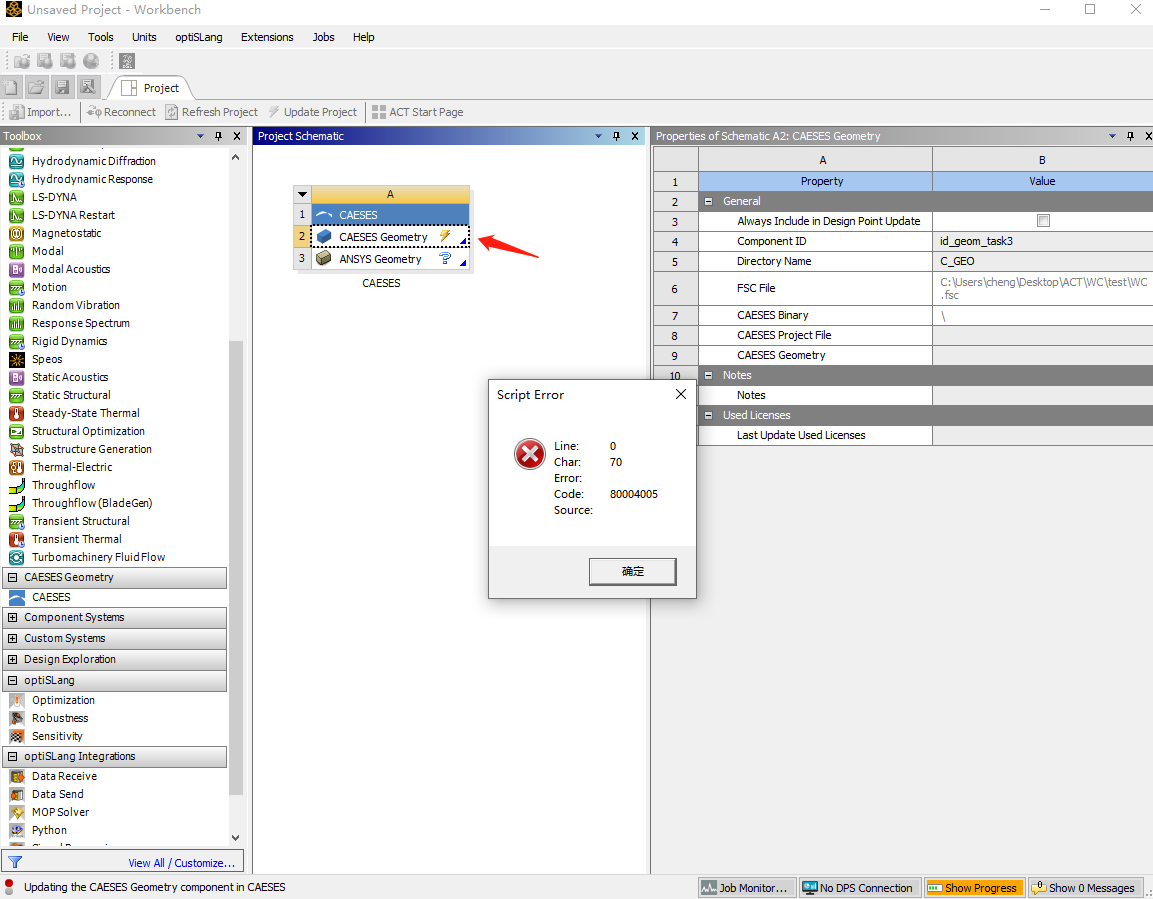Click Show 0 Messages in status bar

[x=1084, y=888]
